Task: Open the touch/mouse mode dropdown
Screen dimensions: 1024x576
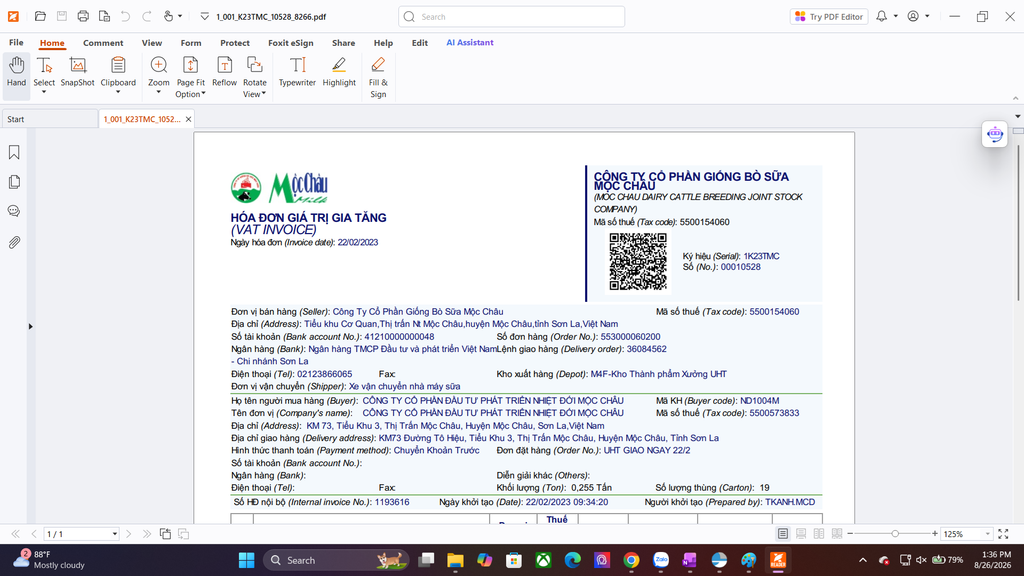Action: tap(180, 16)
